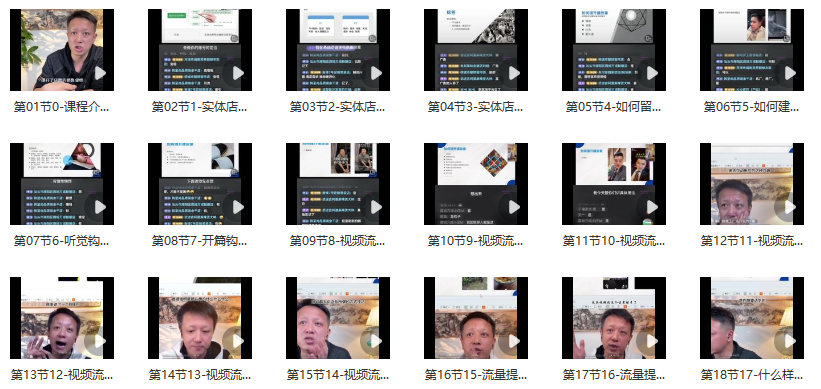
Task: Select file name 第10节9-视频流...
Action: [476, 241]
